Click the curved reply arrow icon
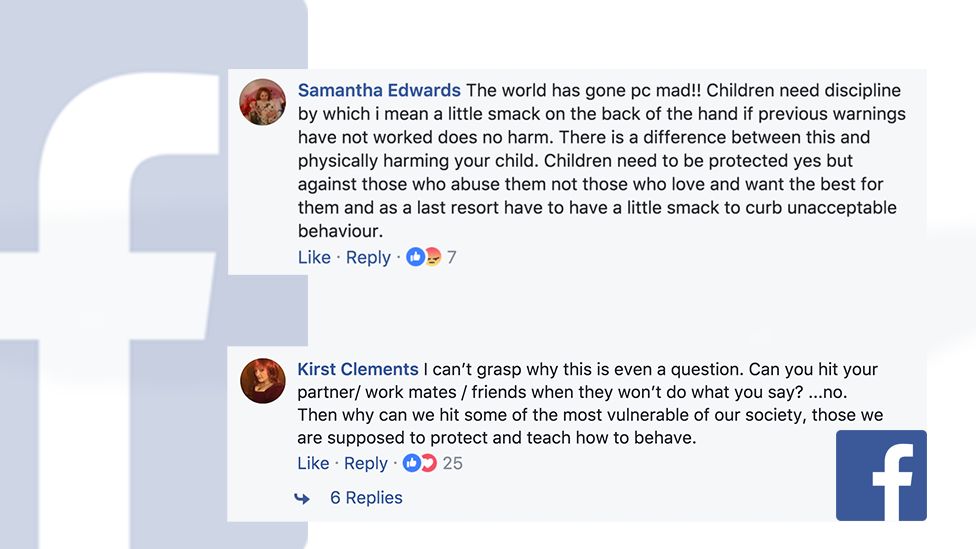This screenshot has width=976, height=549. coord(301,498)
